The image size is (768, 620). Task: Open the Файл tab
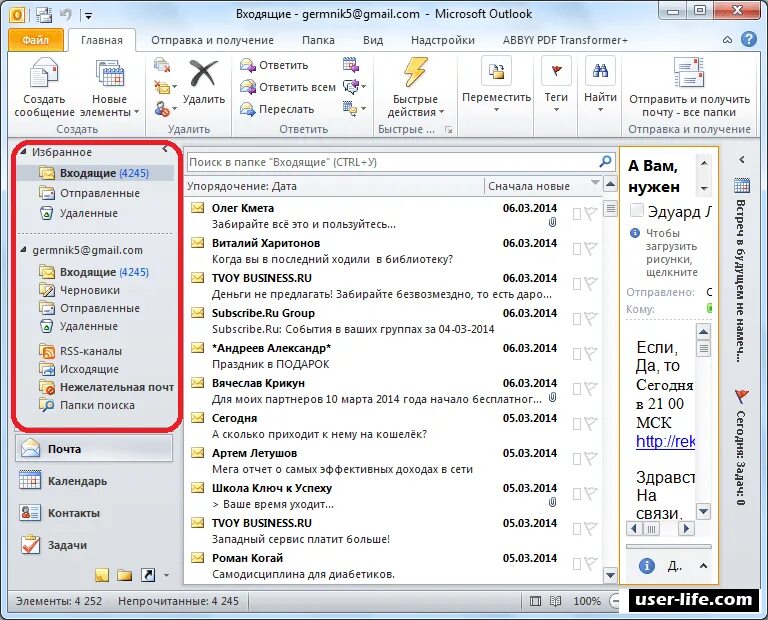(36, 40)
